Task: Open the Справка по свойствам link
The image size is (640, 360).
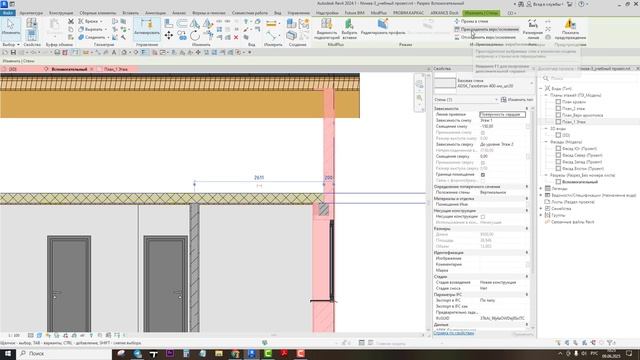Action: point(454,333)
